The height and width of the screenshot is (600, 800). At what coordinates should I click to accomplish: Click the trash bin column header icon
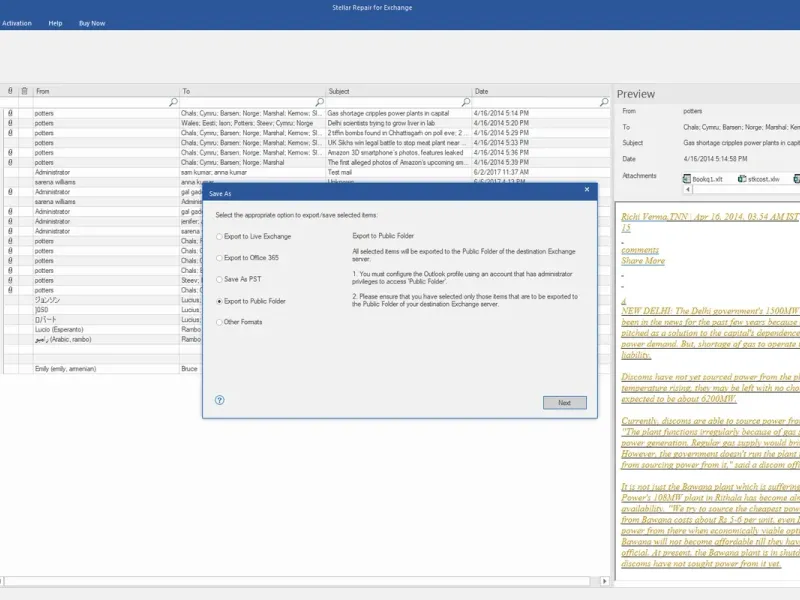click(x=24, y=91)
